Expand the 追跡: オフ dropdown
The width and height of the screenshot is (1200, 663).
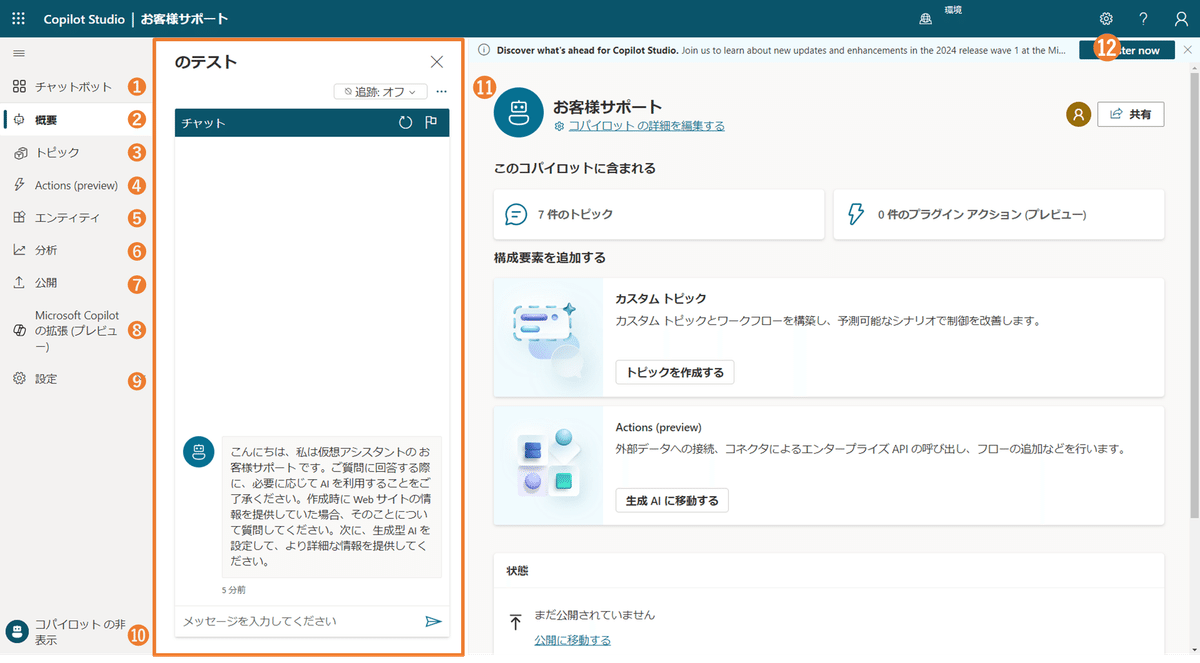(380, 92)
